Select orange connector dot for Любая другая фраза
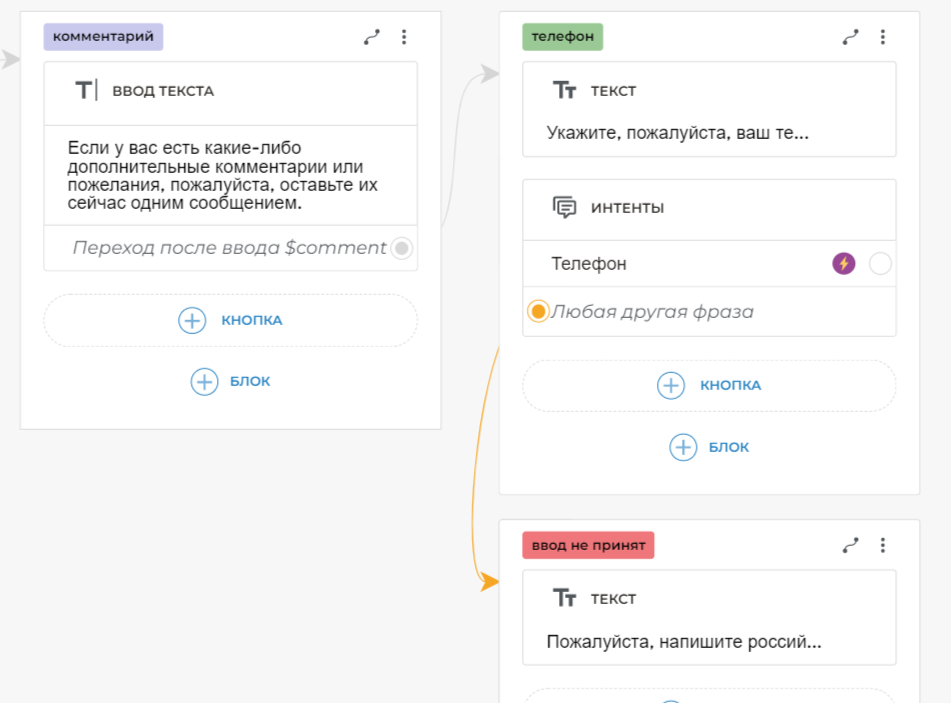 pos(538,312)
